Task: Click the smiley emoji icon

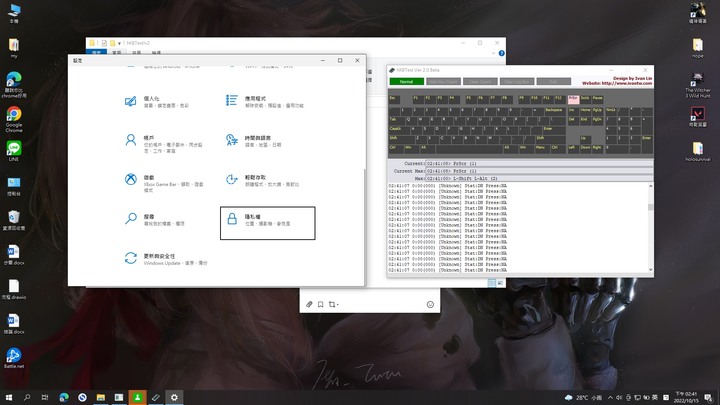Action: click(430, 304)
